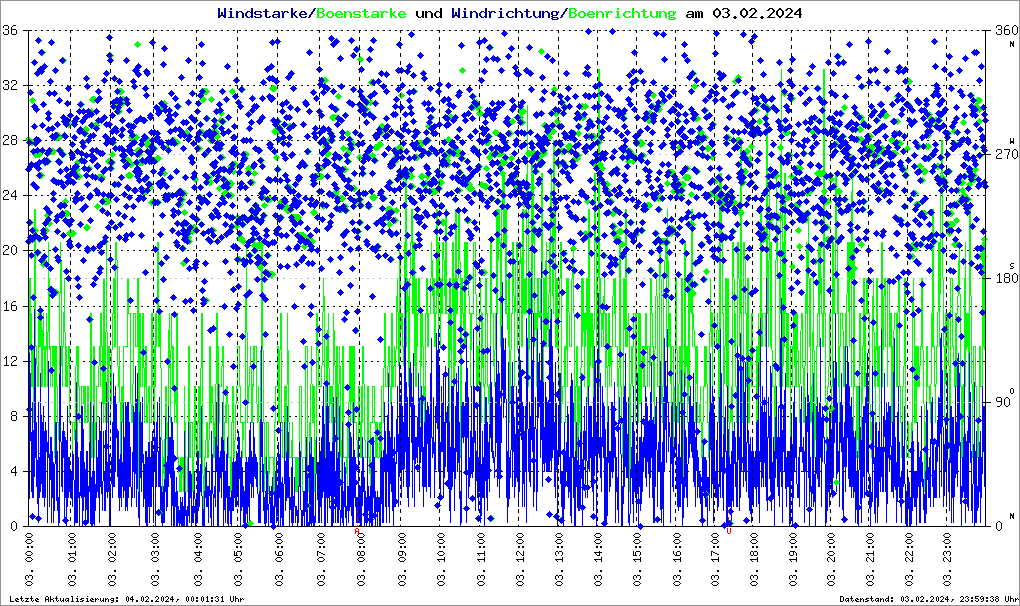Click the wind speed axis value "24"
Screen dimensions: 1020x606
point(10,196)
